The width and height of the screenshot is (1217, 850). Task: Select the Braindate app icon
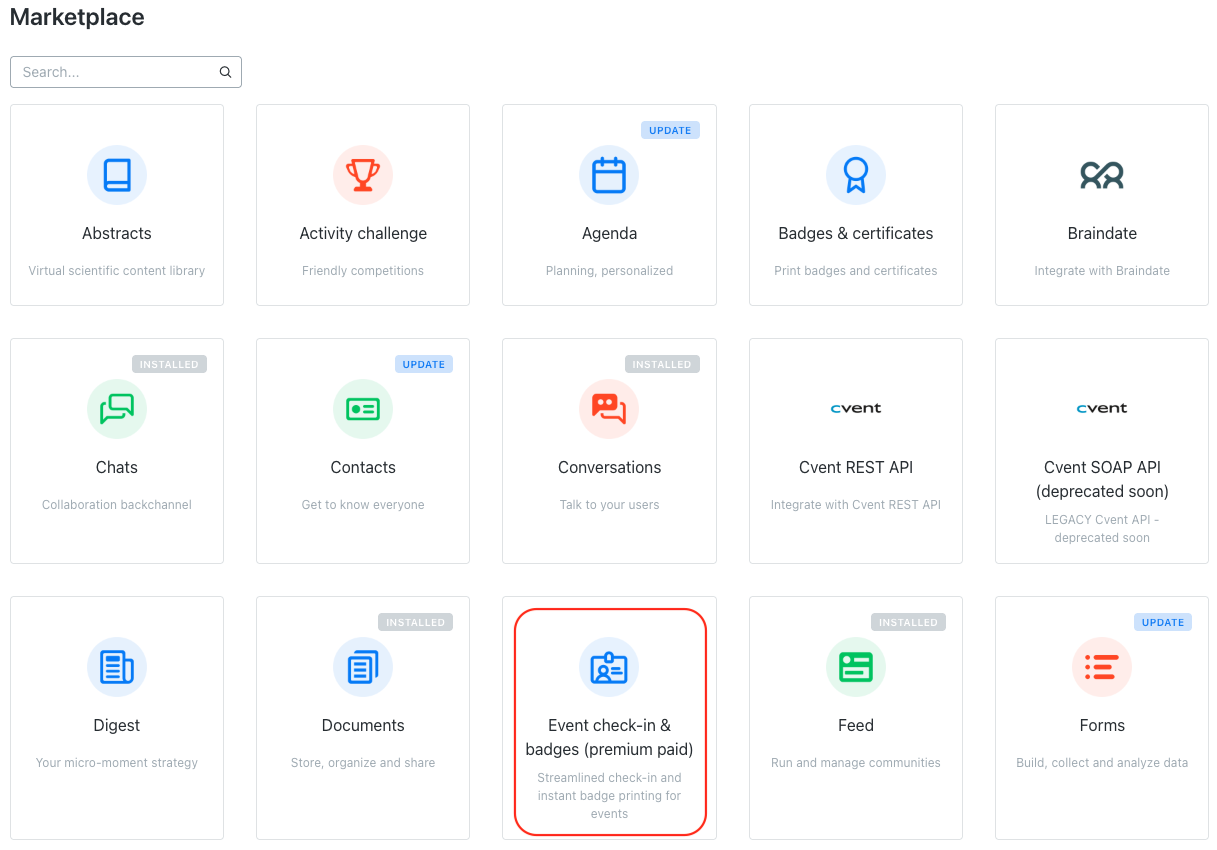pos(1101,175)
